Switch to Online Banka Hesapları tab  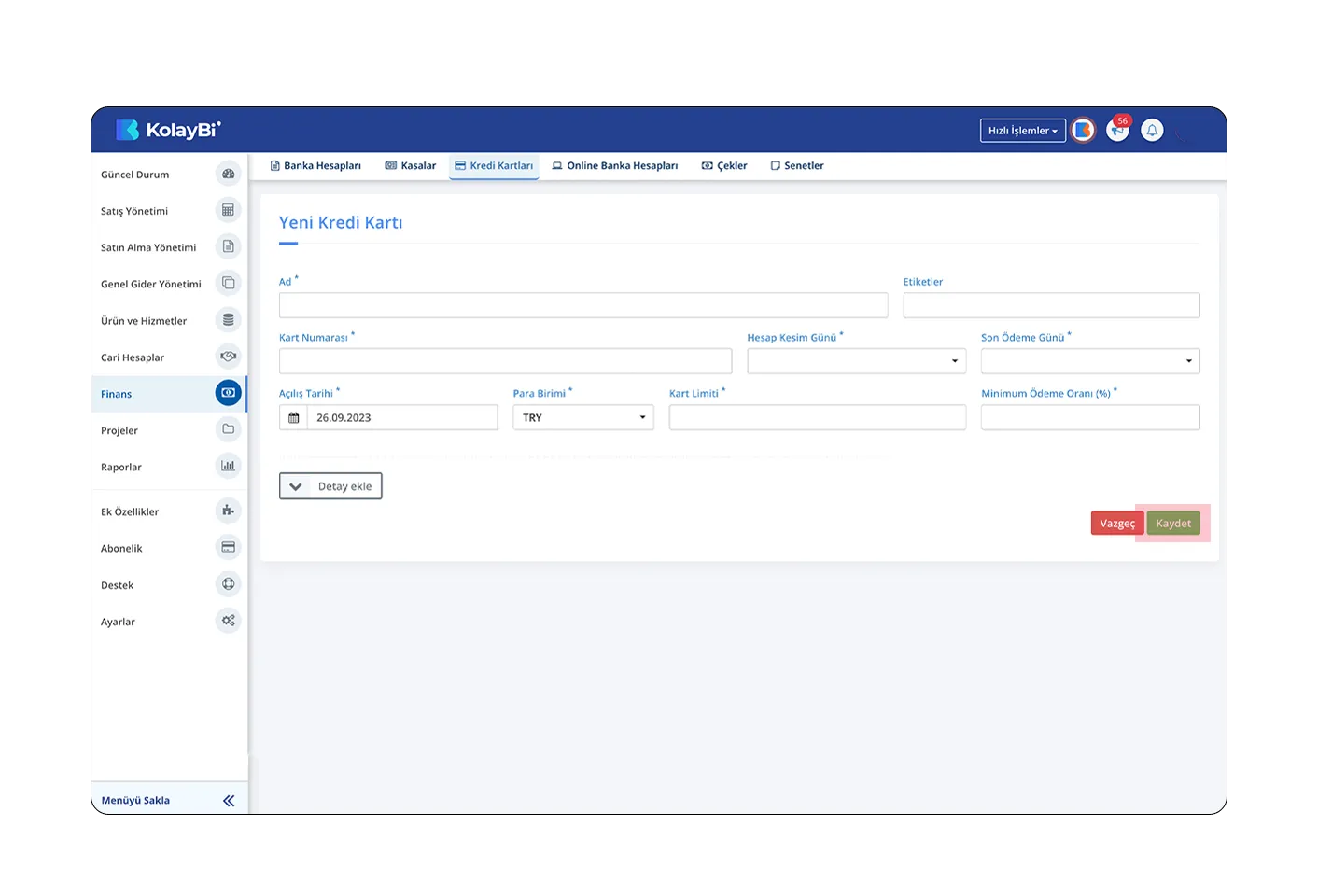(615, 166)
